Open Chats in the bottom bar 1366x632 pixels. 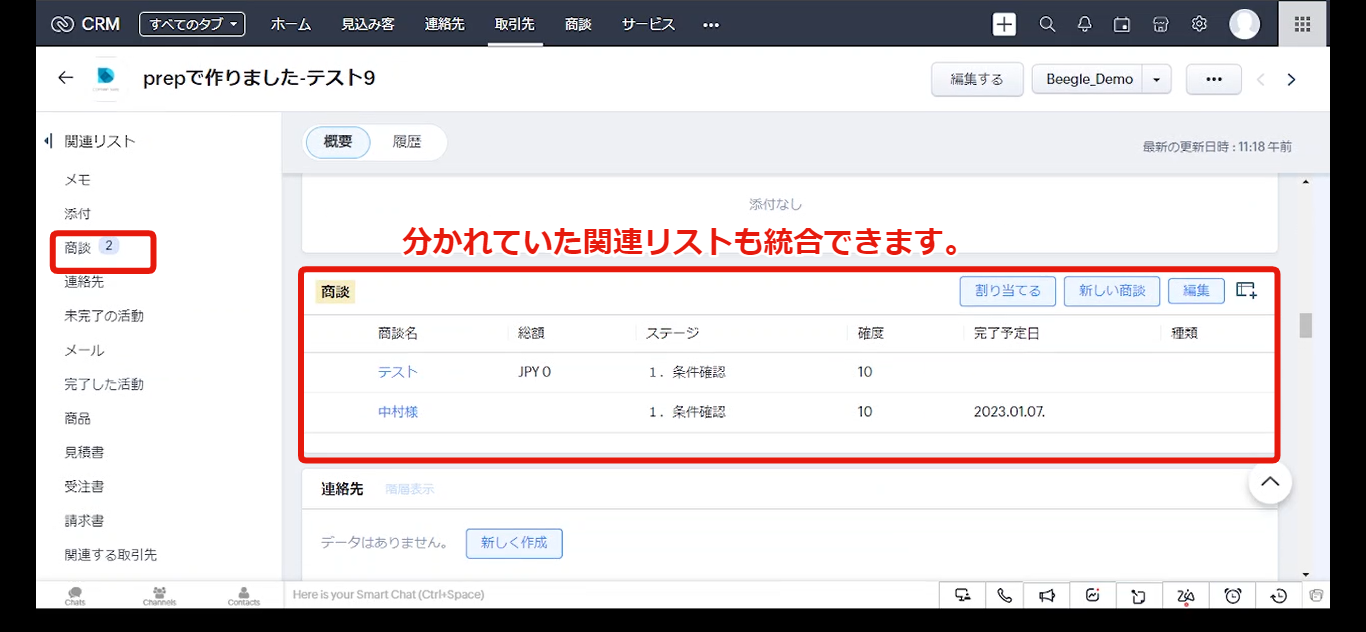click(x=75, y=596)
